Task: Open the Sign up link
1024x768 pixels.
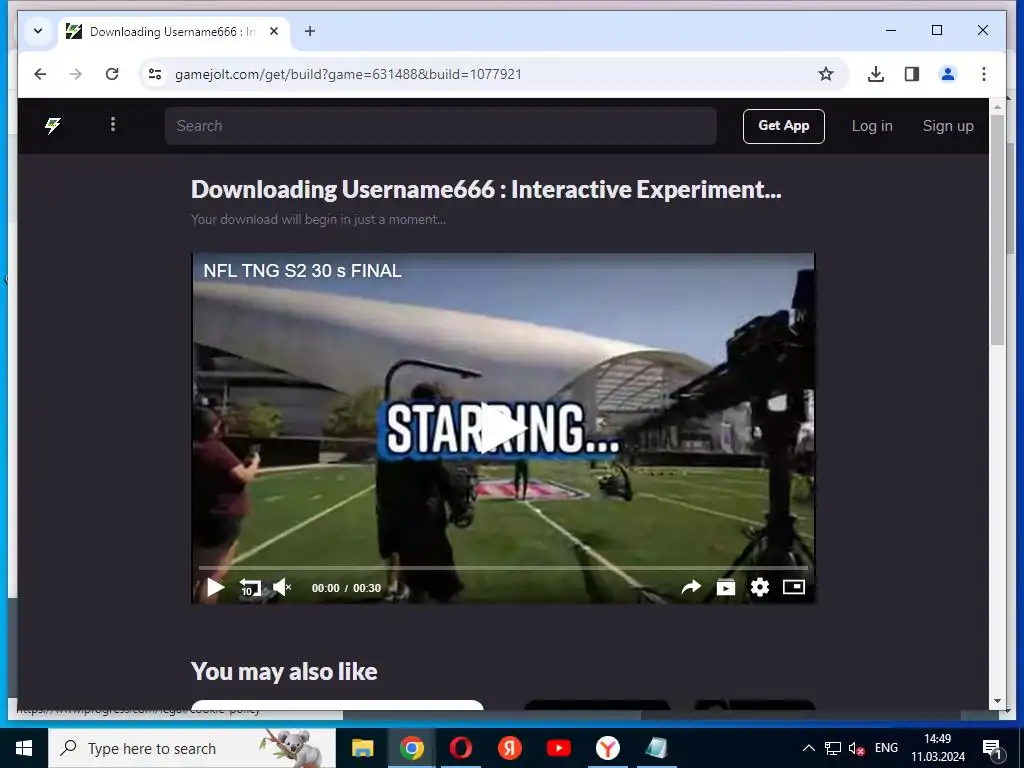Action: (948, 126)
